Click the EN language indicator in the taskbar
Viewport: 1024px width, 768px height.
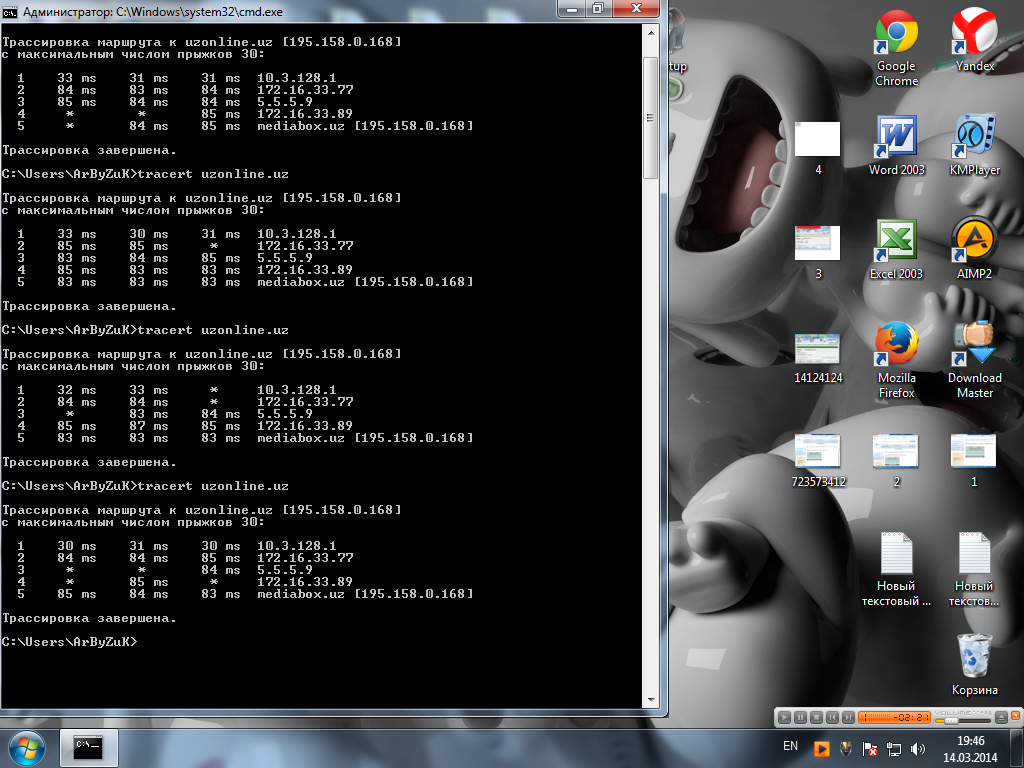point(790,747)
